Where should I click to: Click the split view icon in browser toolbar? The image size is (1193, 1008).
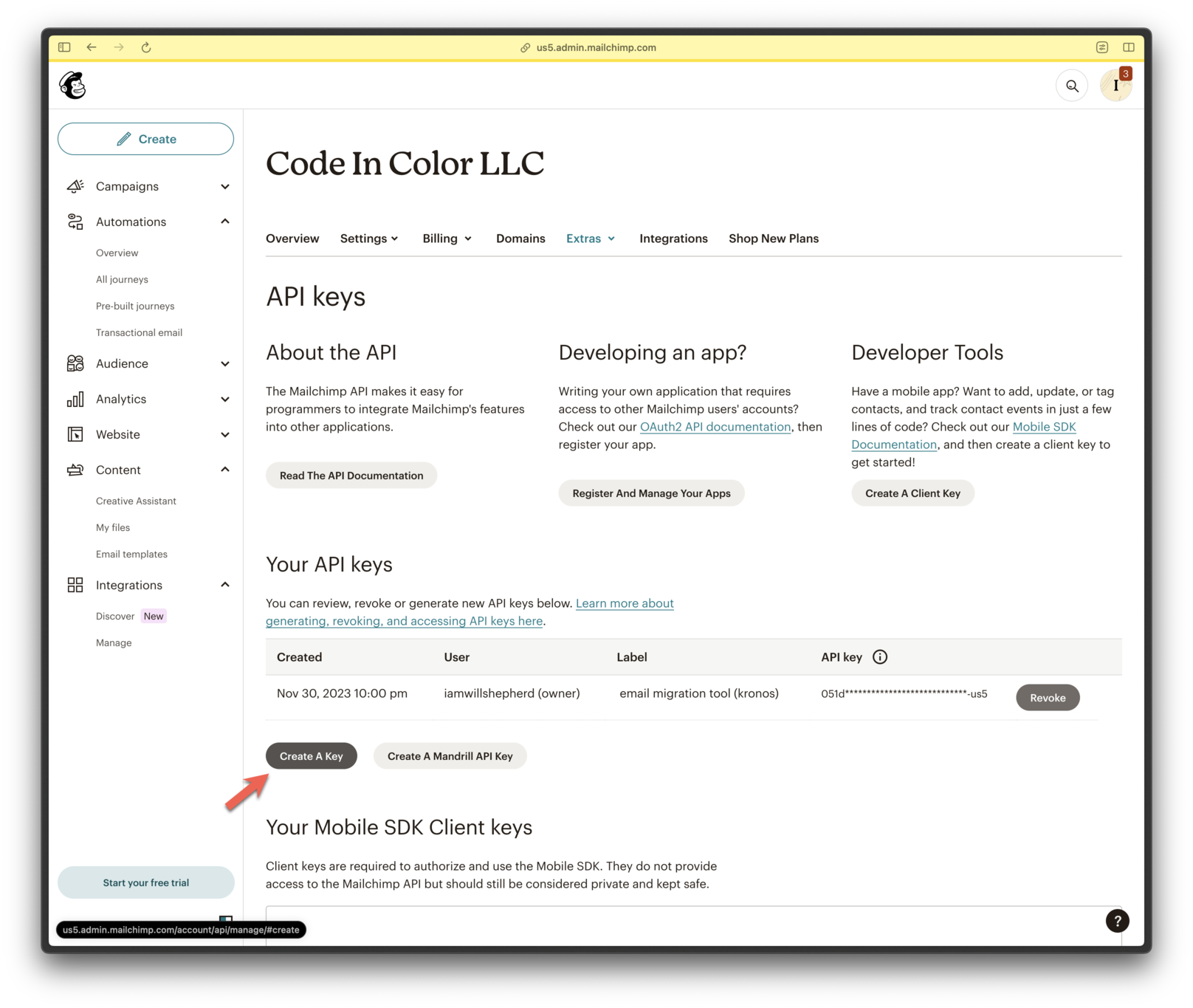[x=1129, y=47]
